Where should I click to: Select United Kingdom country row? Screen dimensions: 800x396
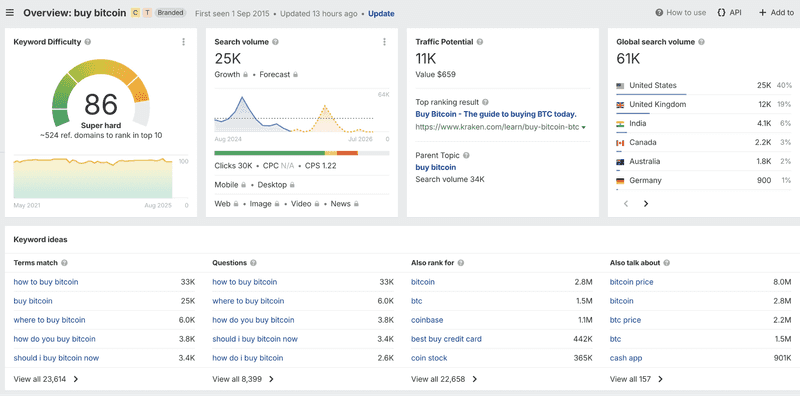(x=704, y=105)
